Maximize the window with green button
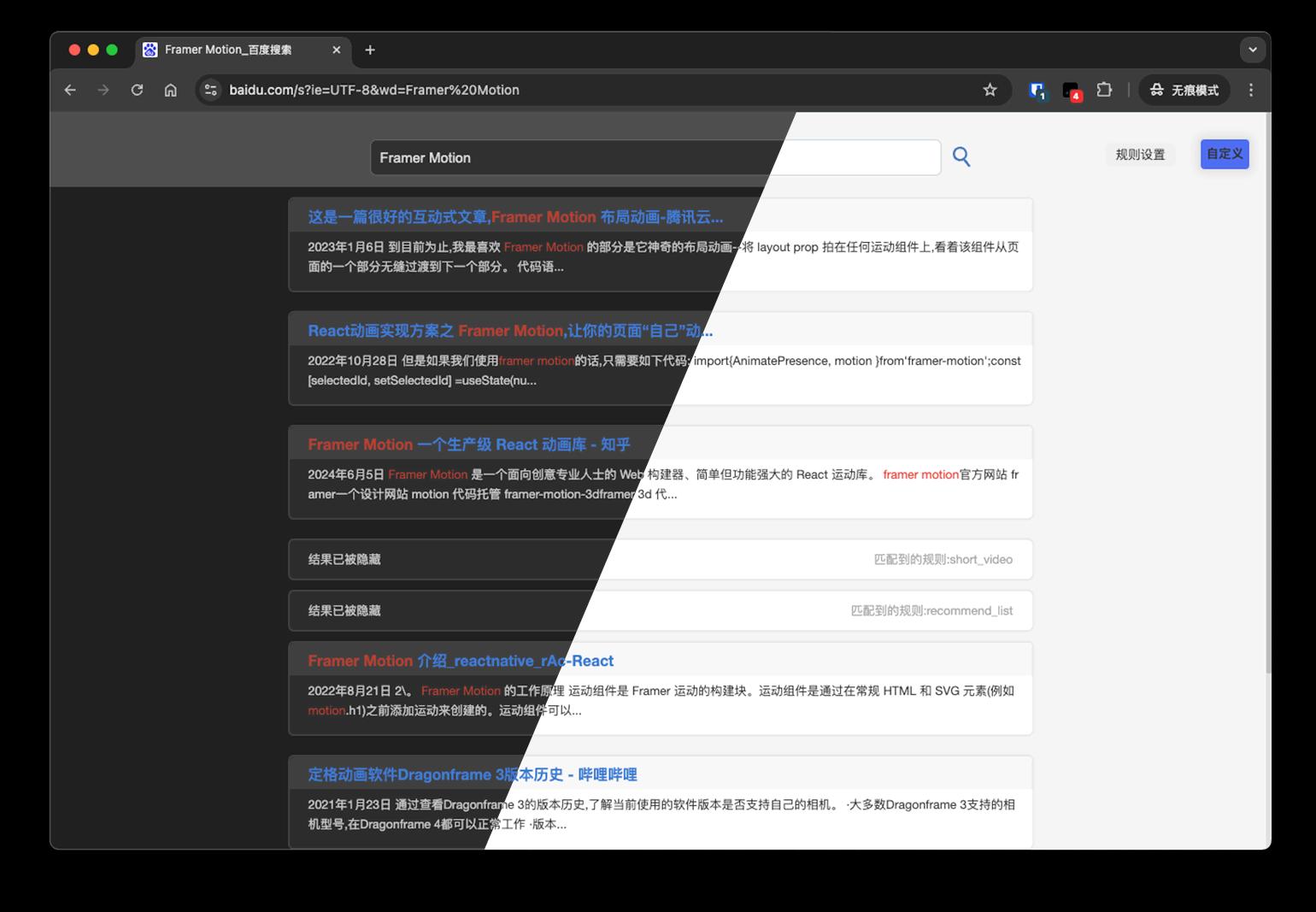The image size is (1316, 912). tap(112, 50)
